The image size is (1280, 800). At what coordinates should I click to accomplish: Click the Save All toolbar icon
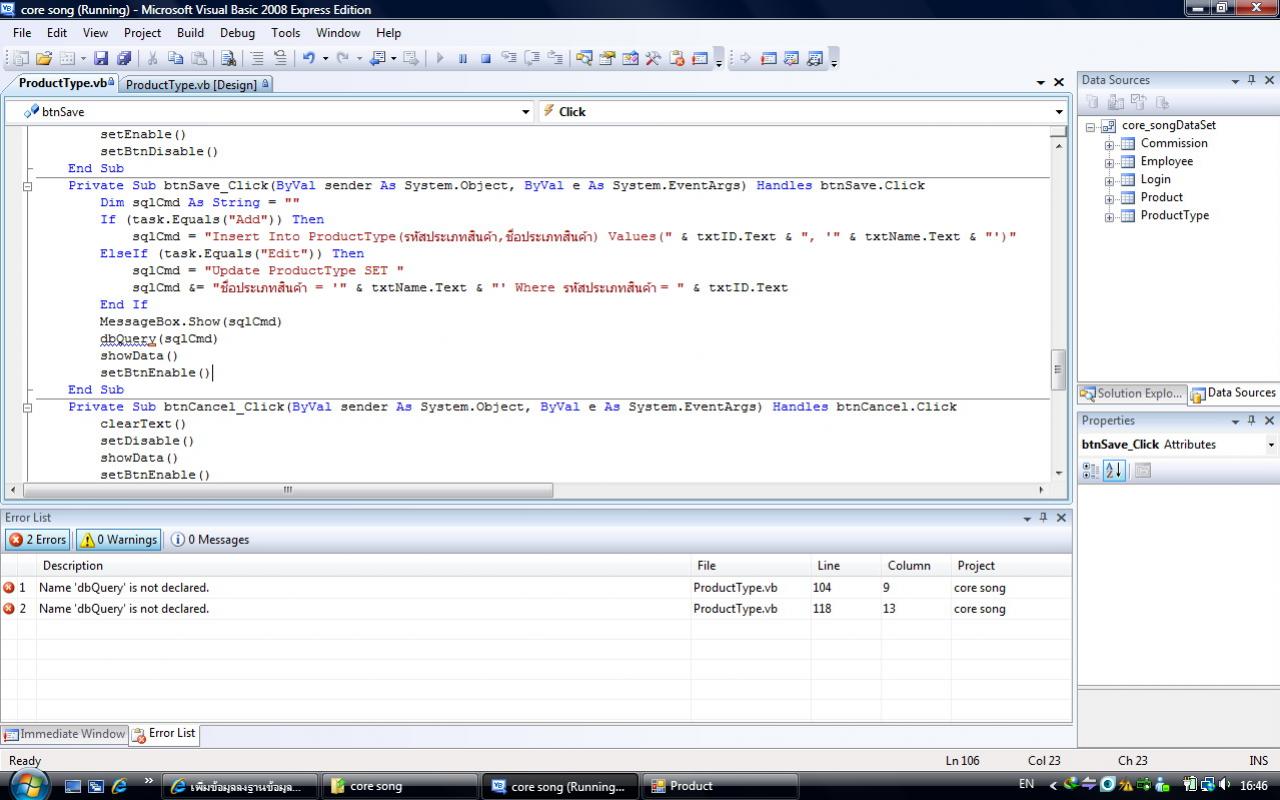124,59
